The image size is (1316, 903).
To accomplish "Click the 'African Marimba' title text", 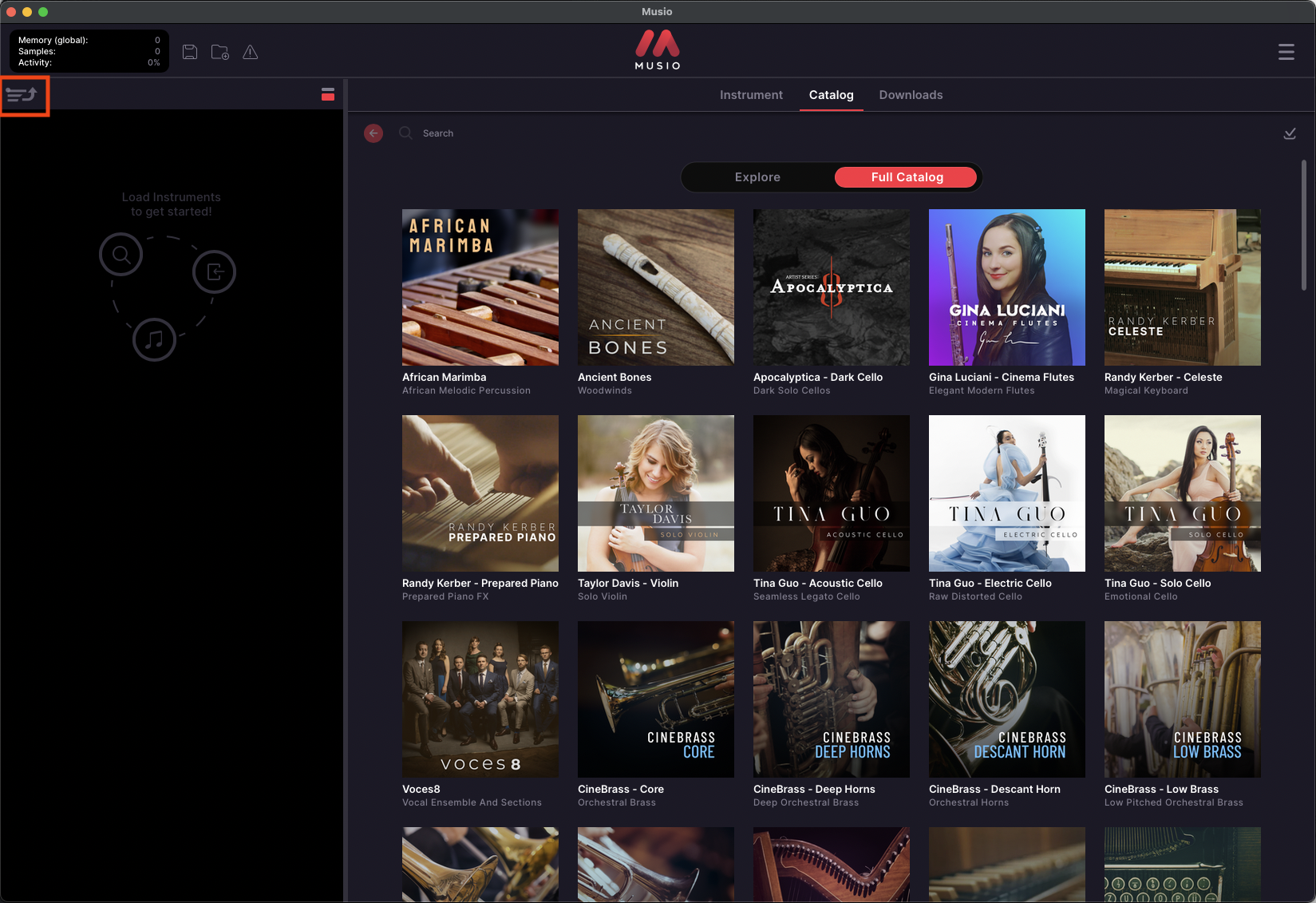I will pyautogui.click(x=445, y=377).
